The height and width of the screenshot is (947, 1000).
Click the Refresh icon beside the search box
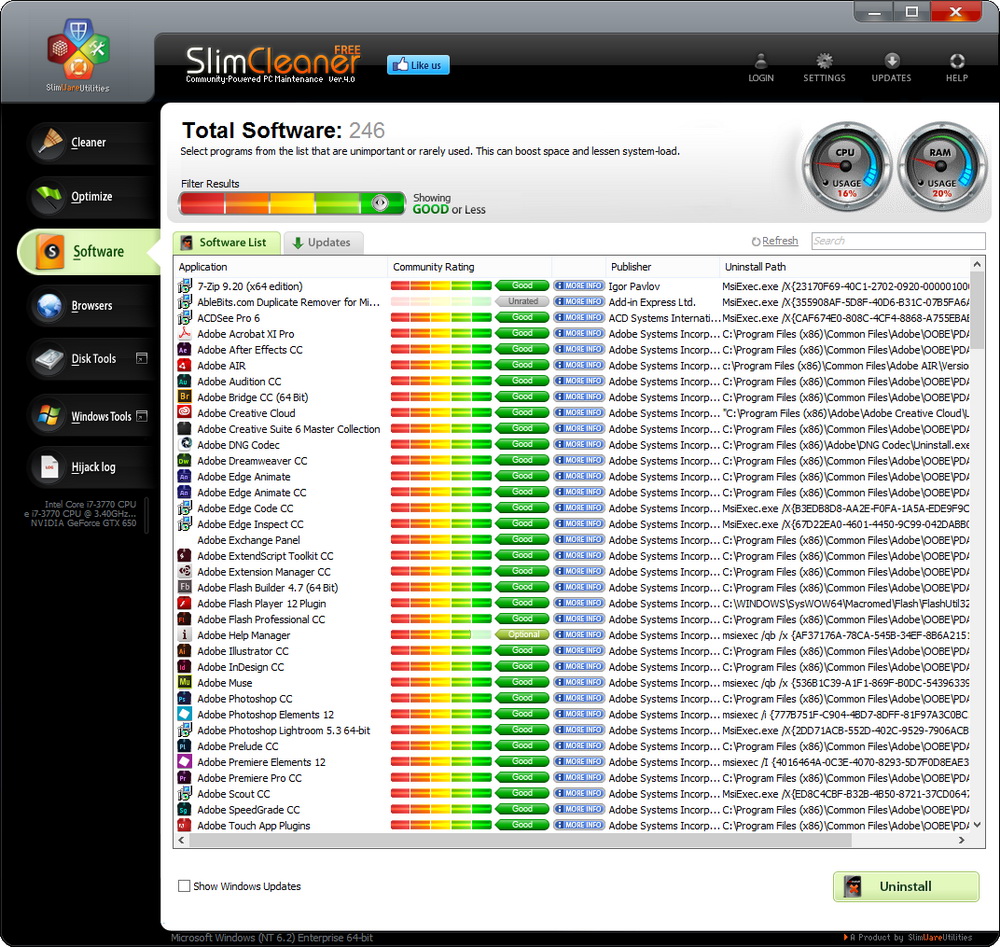[756, 242]
